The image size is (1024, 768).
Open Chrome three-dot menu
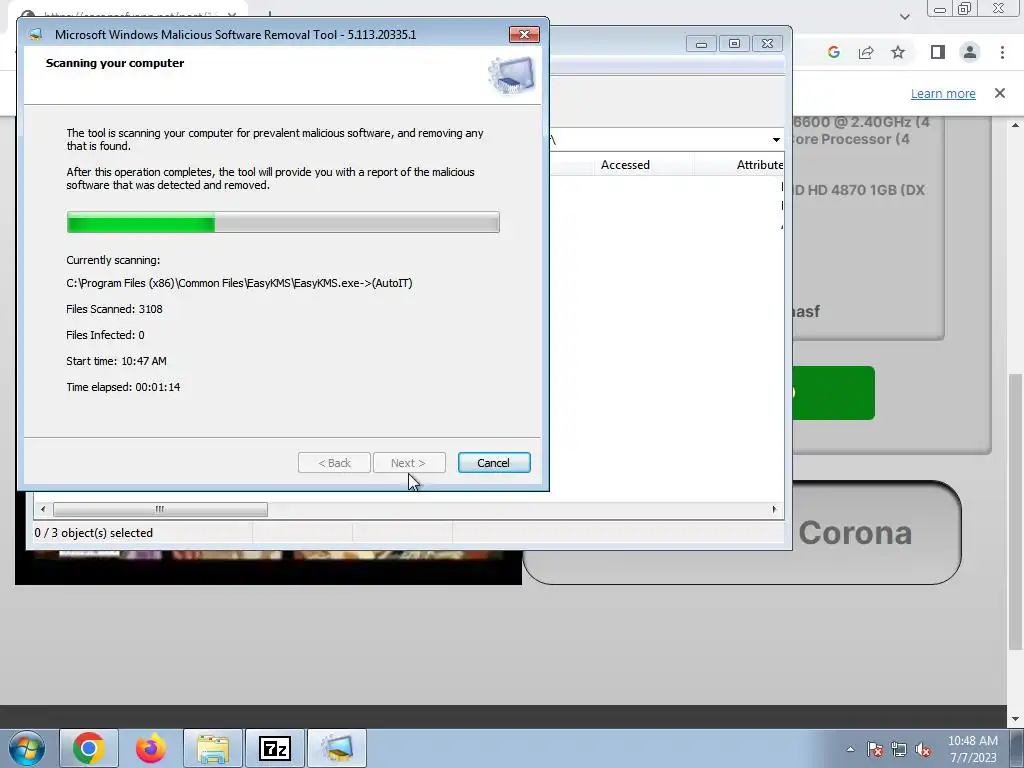(x=1002, y=52)
